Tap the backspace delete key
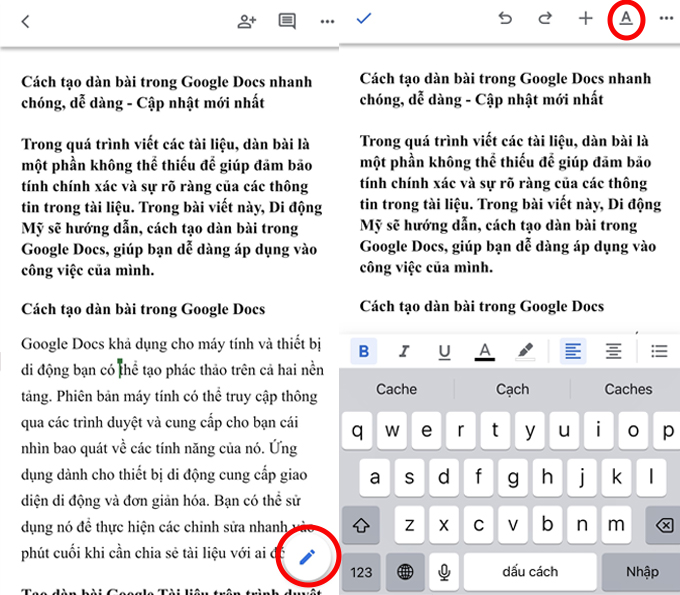Viewport: 680px width, 595px height. (x=664, y=525)
